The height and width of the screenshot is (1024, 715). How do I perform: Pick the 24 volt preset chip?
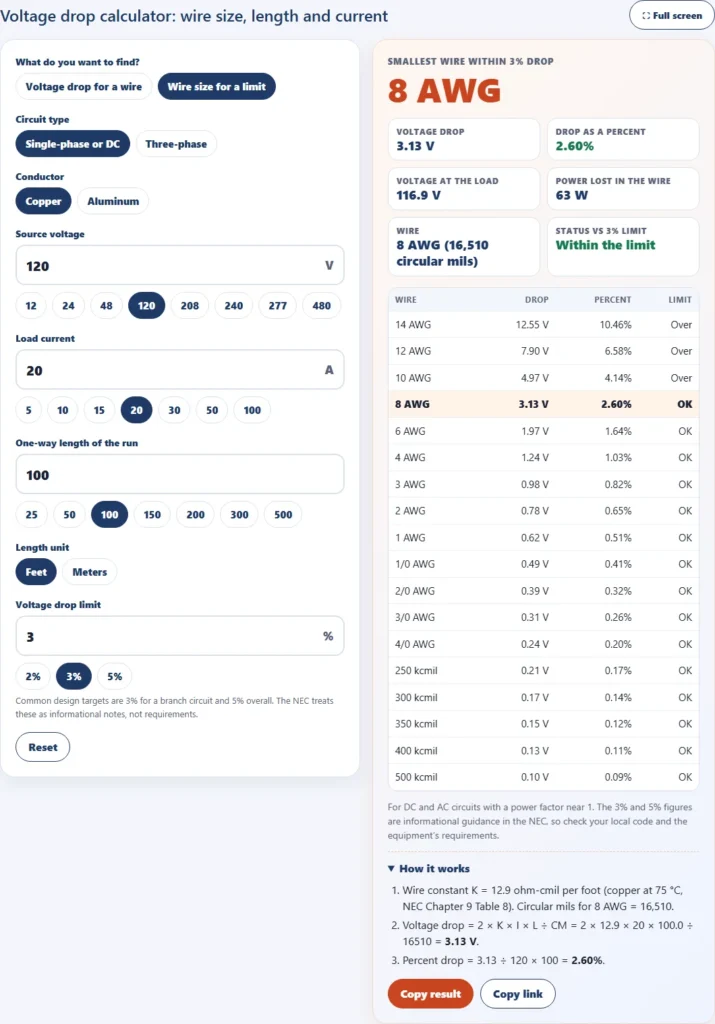(69, 305)
